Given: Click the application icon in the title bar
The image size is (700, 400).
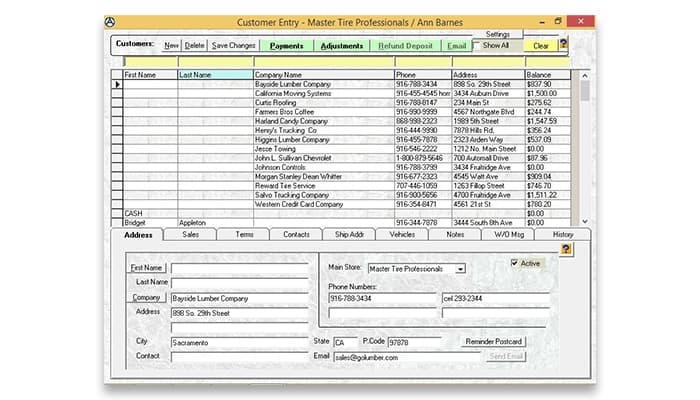Looking at the screenshot, I should click(111, 20).
